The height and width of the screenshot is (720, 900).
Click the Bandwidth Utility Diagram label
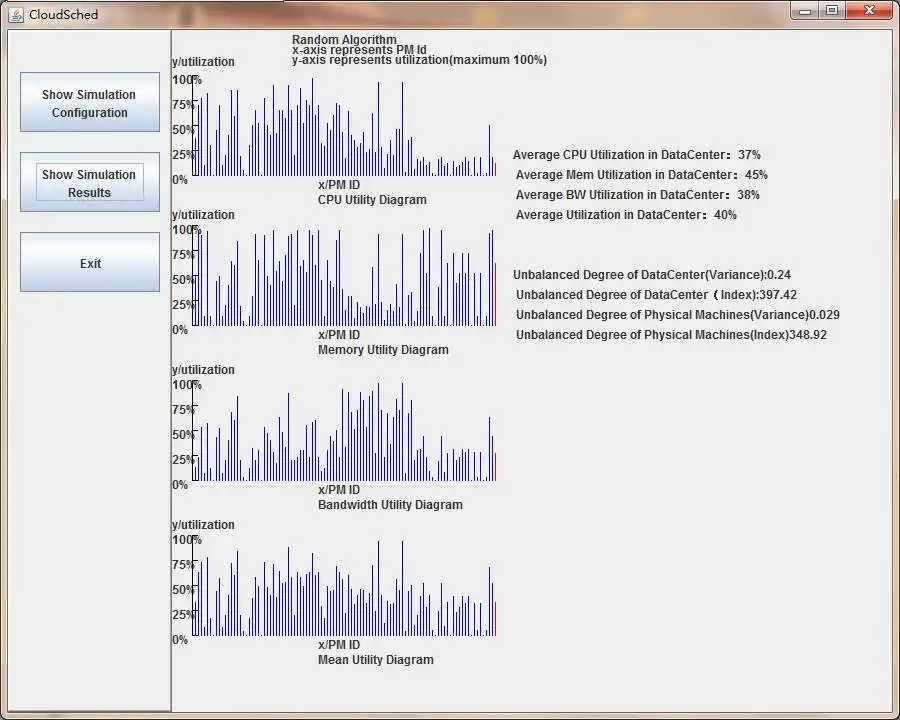coord(390,505)
